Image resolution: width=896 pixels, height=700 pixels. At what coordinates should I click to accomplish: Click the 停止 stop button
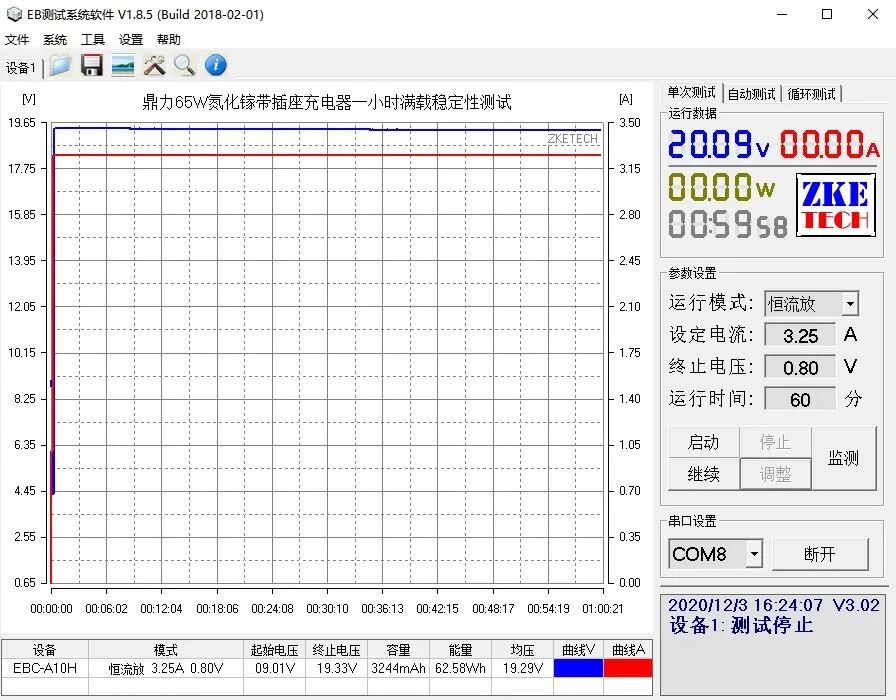tap(775, 442)
